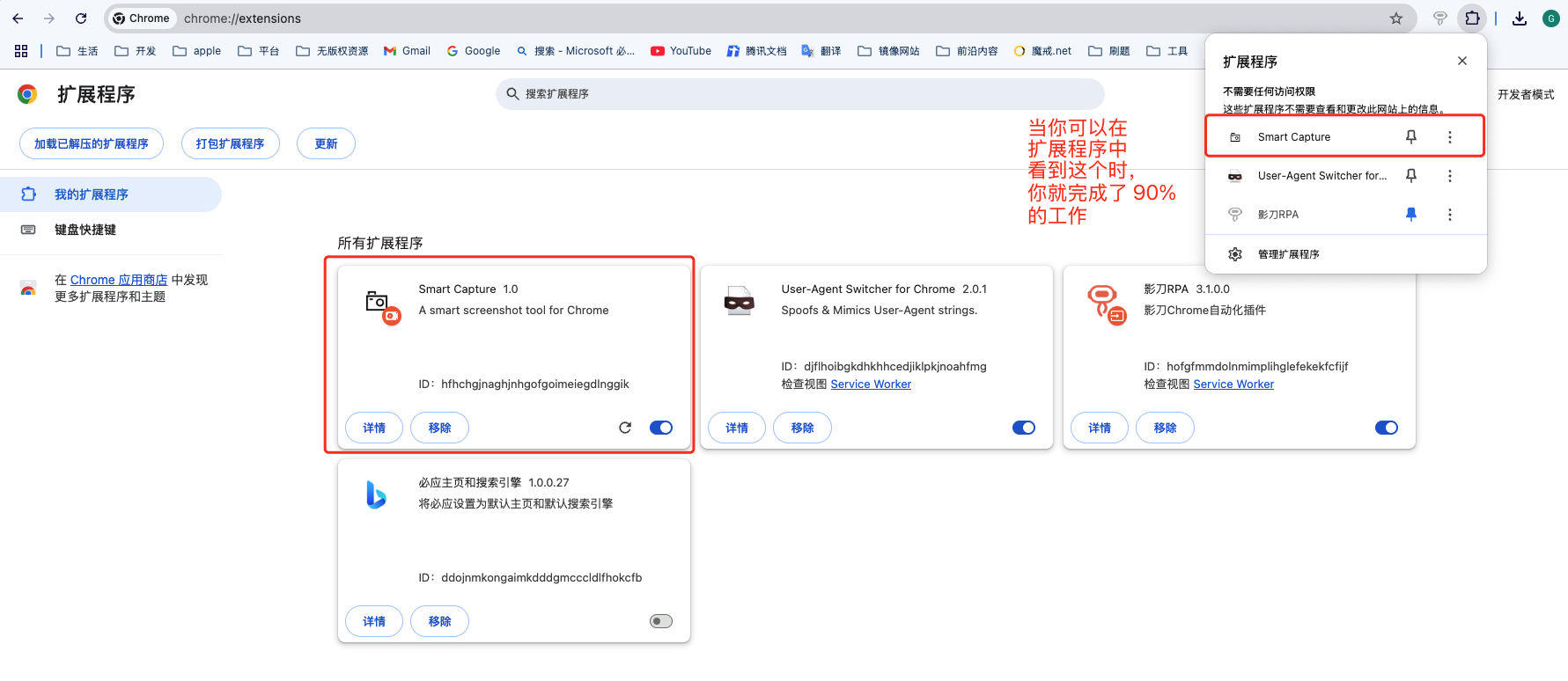Open the green profile avatar G
The image size is (1568, 681).
click(x=1551, y=18)
